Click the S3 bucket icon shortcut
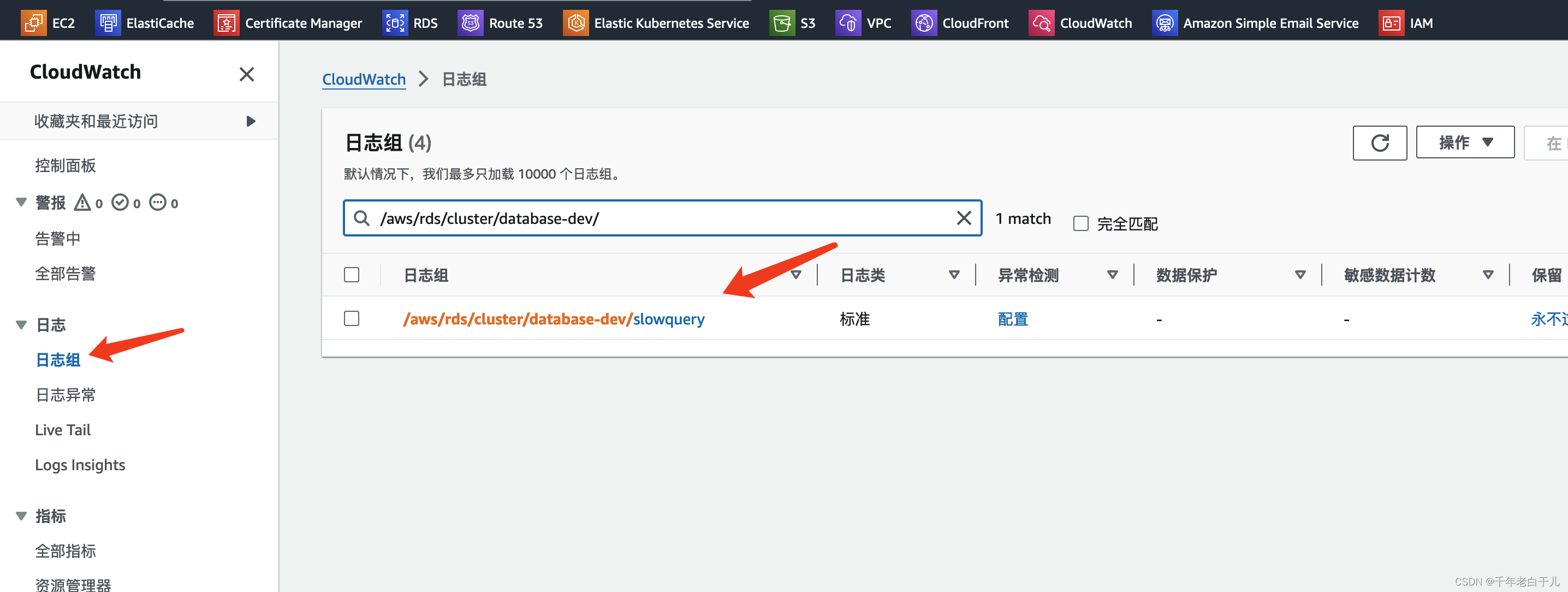The height and width of the screenshot is (592, 1568). 782,23
